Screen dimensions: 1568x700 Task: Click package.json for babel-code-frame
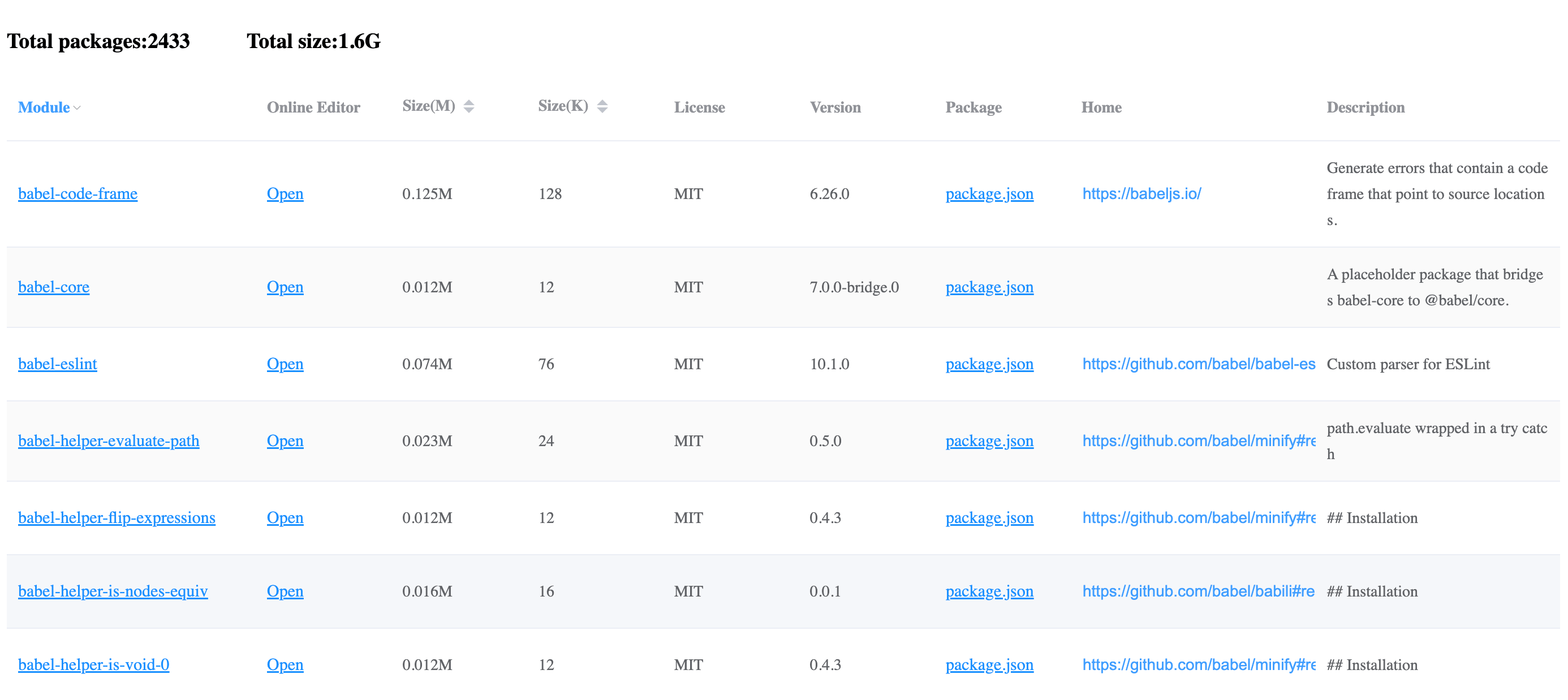coord(989,193)
